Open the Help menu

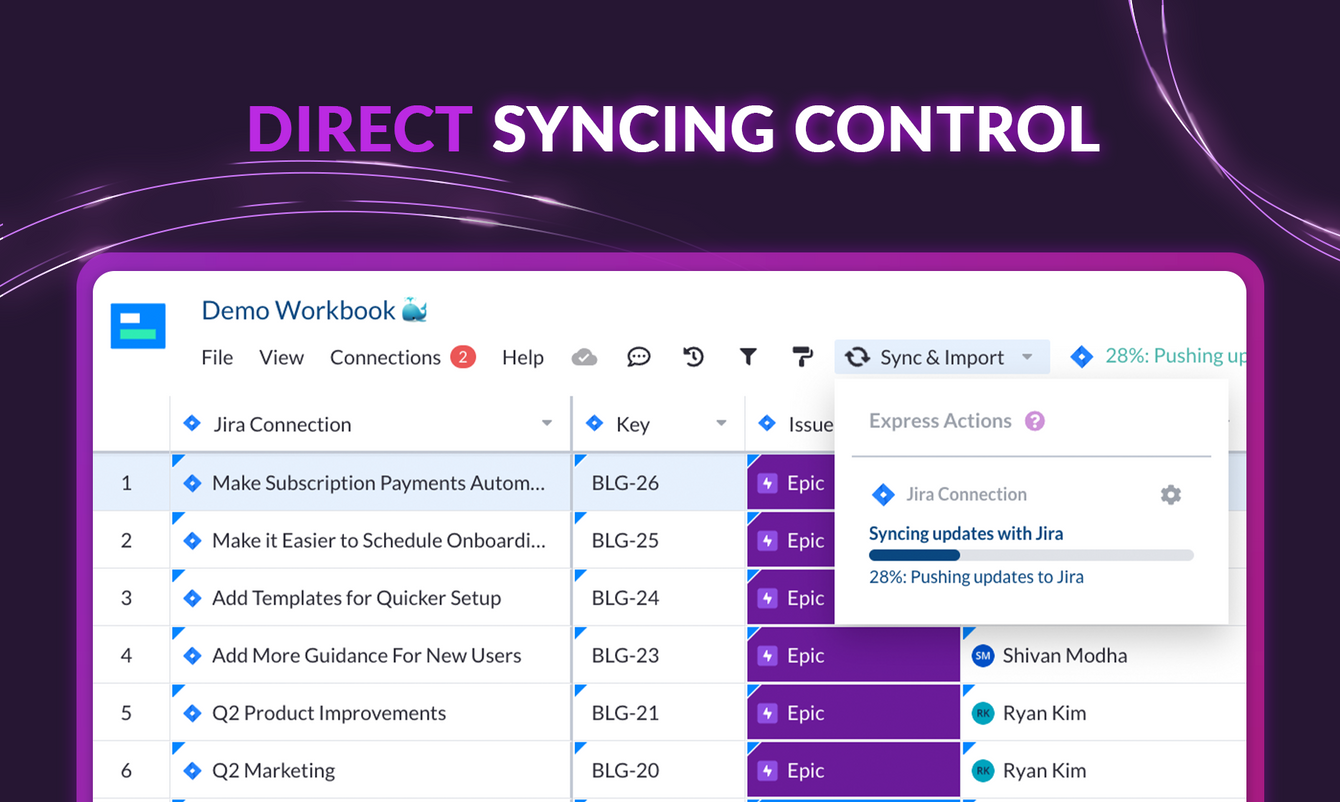[522, 357]
